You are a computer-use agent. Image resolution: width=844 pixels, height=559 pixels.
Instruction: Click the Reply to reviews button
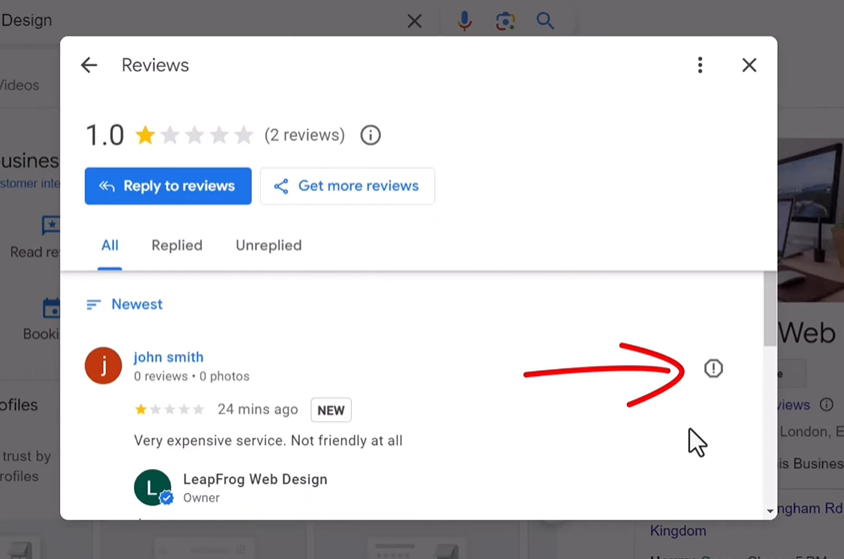click(x=168, y=186)
